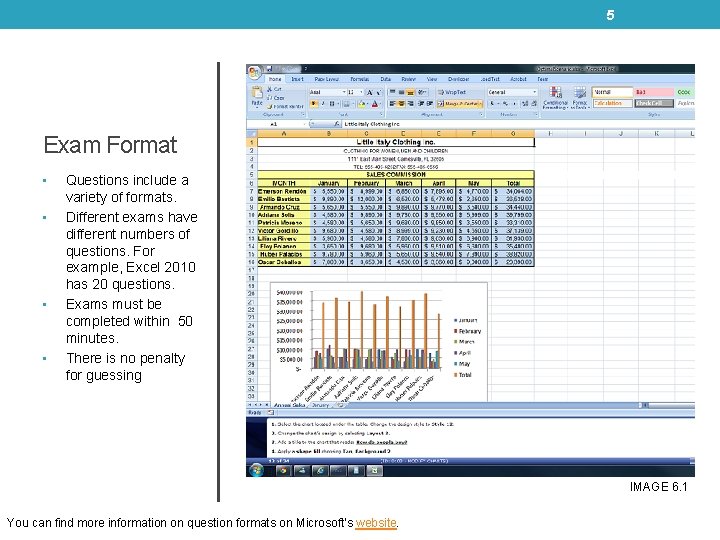720x540 pixels.
Task: Open the Number group dialog launcher
Action: point(536,115)
